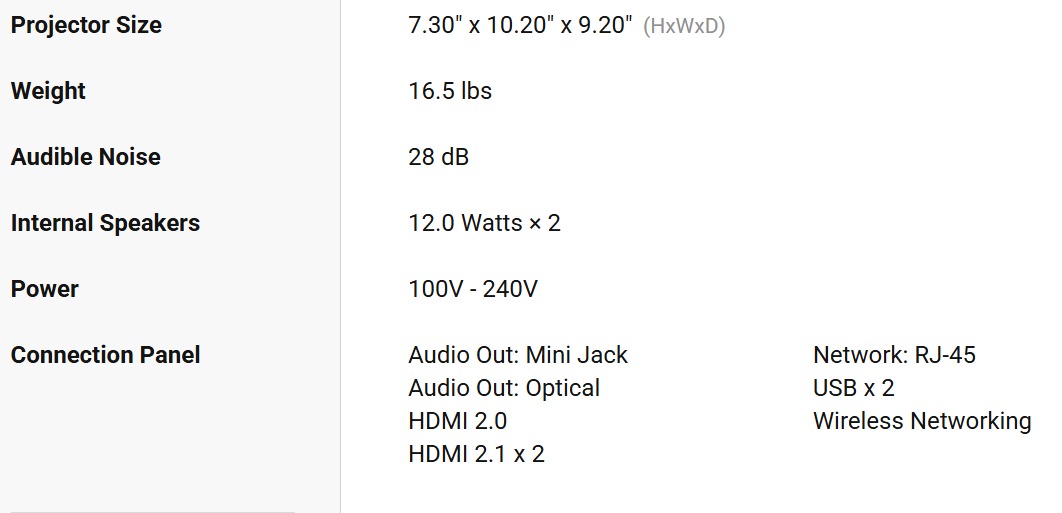This screenshot has height=513, width=1062.
Task: Select the Network: RJ-45 entry
Action: pos(894,355)
